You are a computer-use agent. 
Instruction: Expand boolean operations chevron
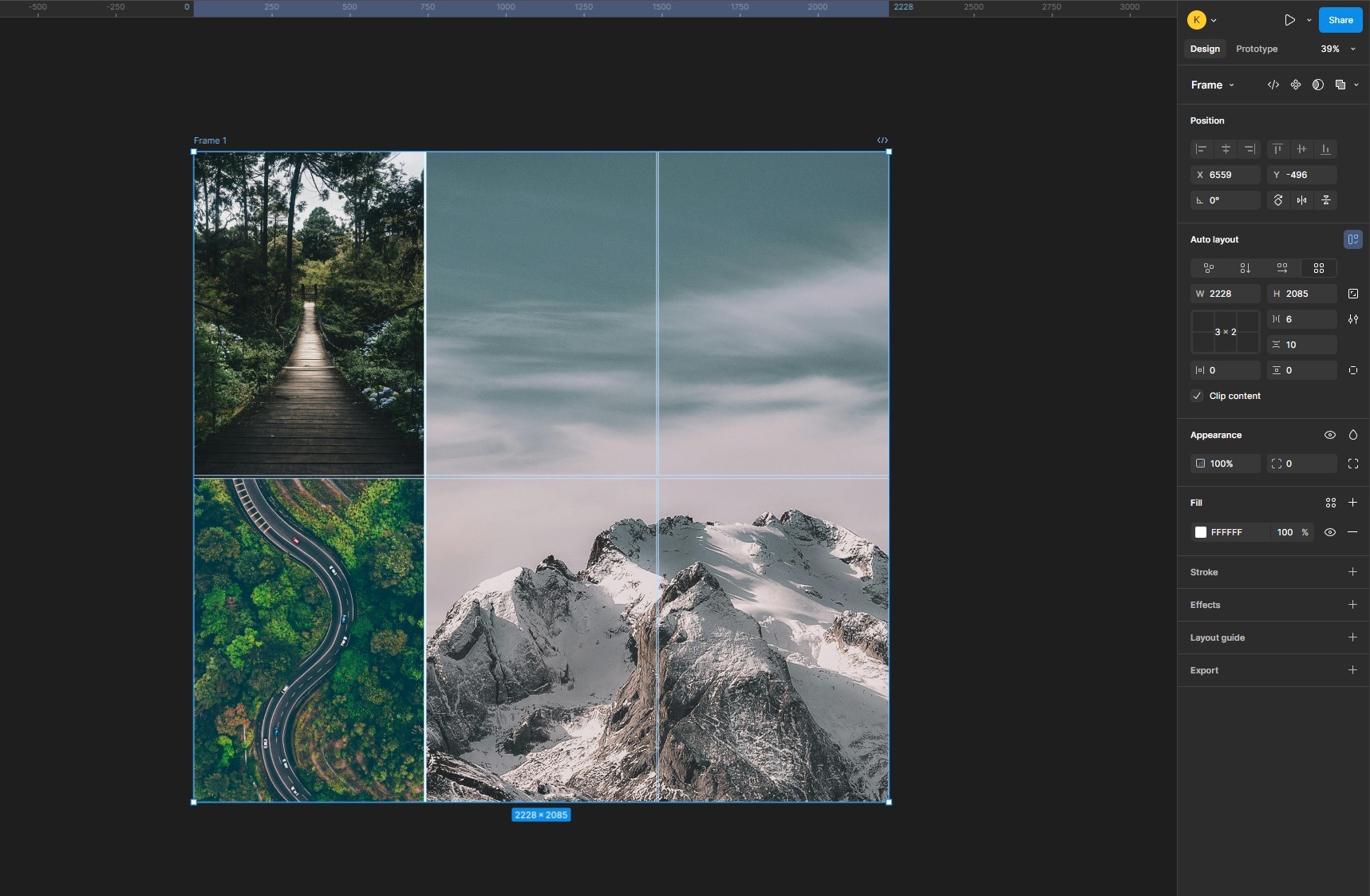point(1356,85)
